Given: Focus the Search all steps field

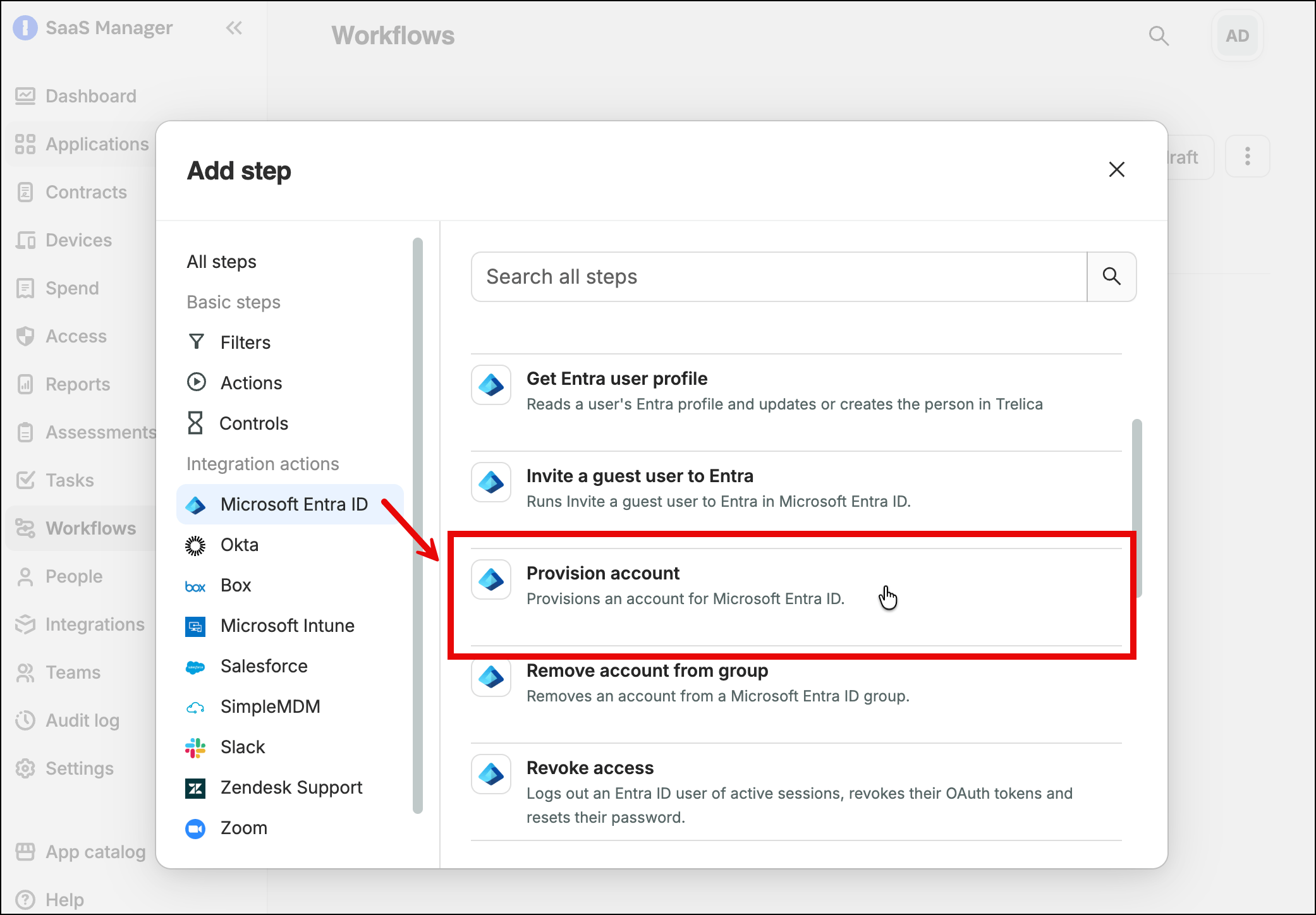Looking at the screenshot, I should click(779, 277).
